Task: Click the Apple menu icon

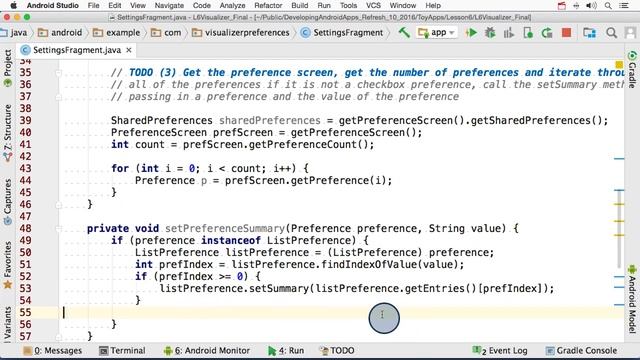Action: pyautogui.click(x=13, y=5)
